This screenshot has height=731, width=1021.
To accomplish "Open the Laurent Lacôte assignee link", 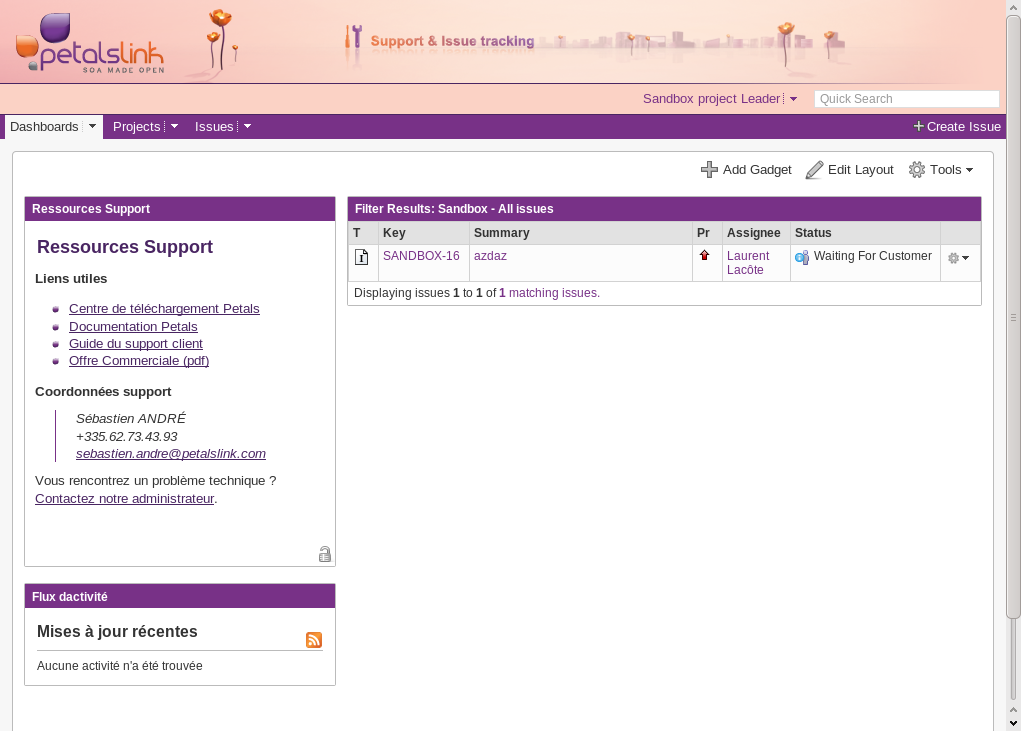I will tap(747, 263).
